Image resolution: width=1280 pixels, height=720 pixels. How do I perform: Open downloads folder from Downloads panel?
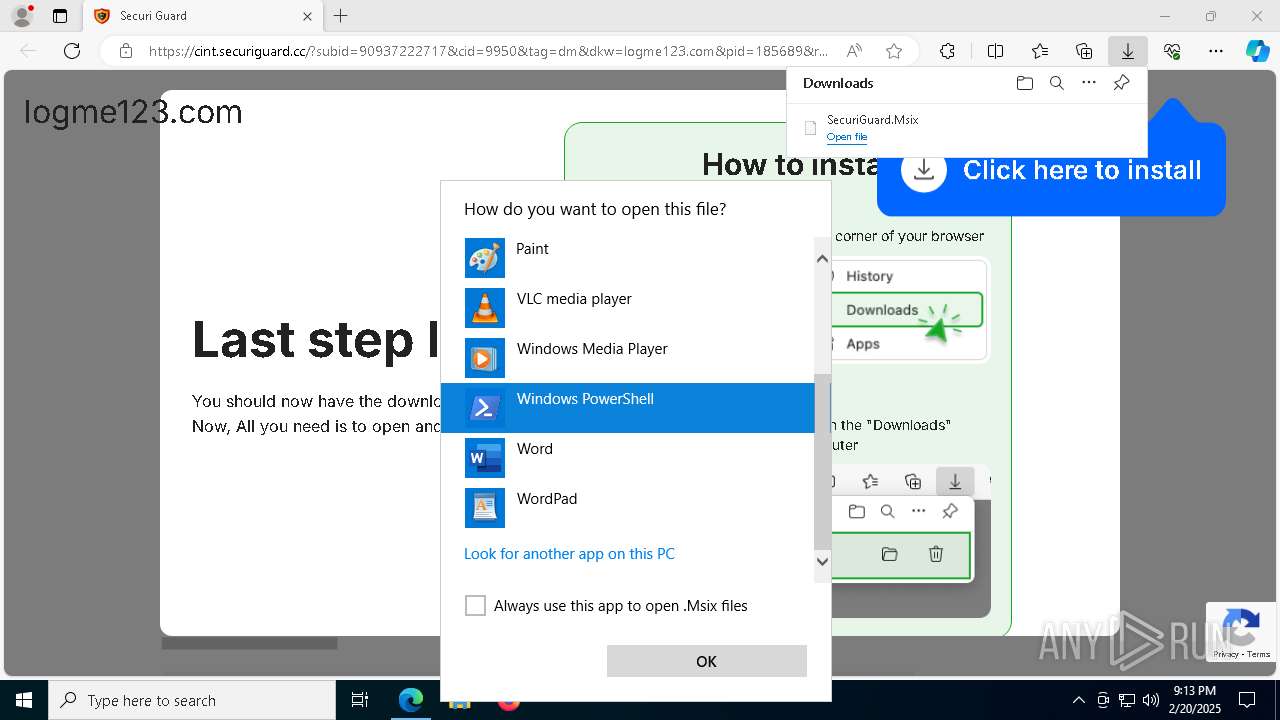point(1024,83)
